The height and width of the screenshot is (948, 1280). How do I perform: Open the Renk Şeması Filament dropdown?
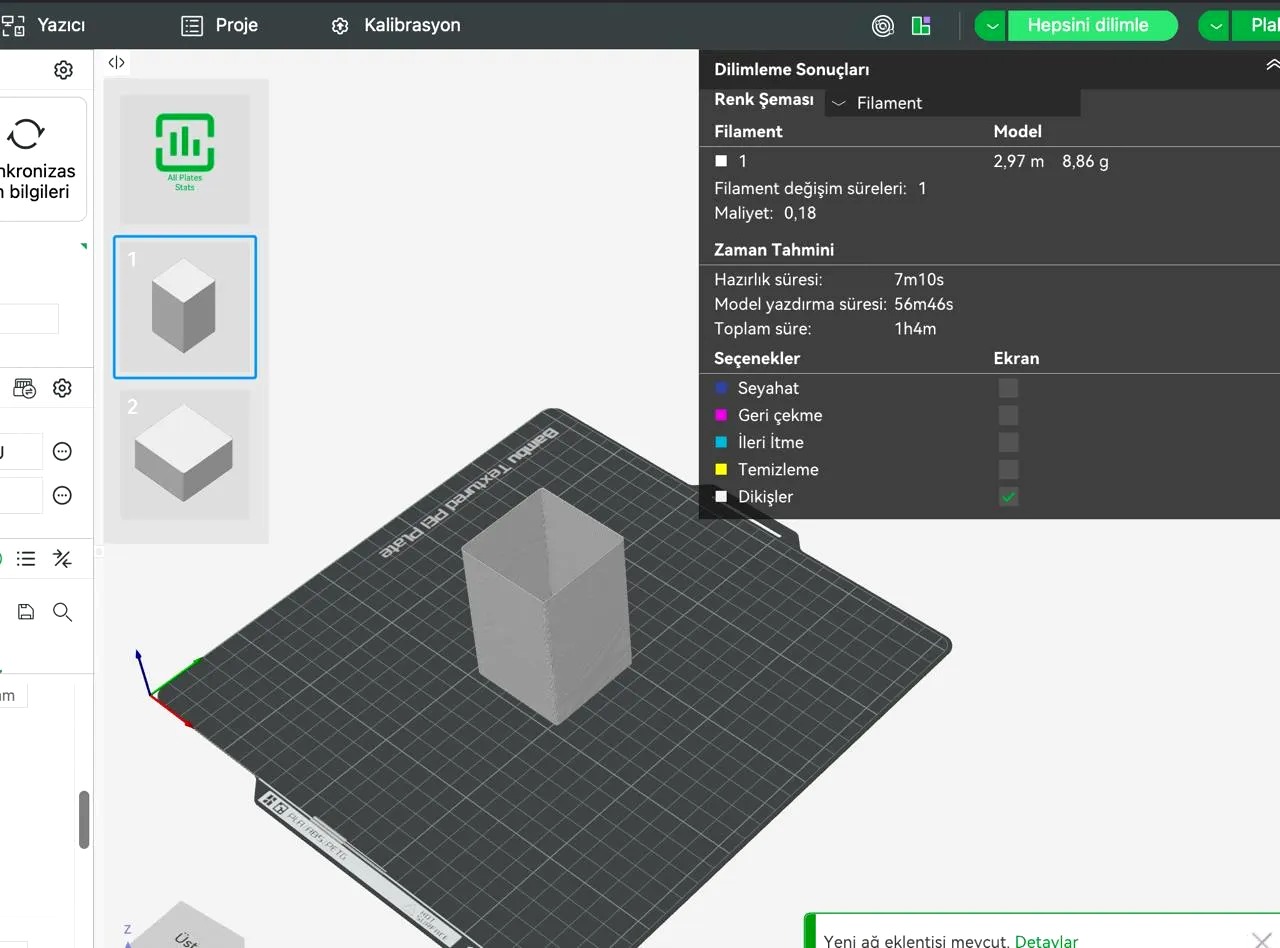click(x=952, y=102)
